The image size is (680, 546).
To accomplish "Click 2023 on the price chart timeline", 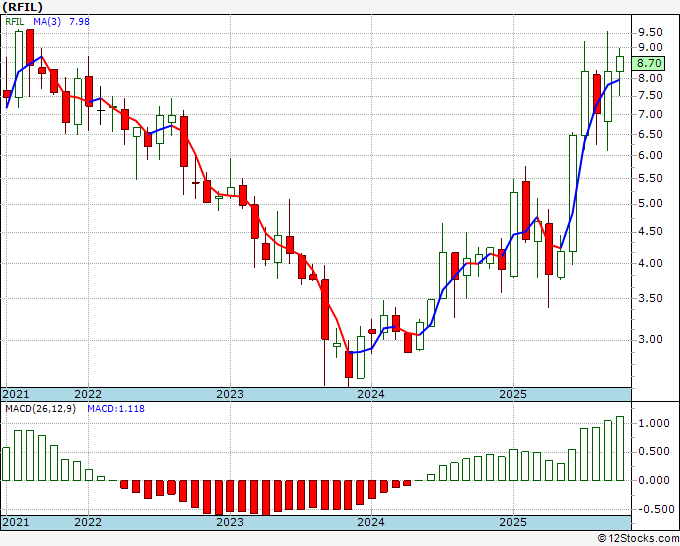I will point(230,394).
